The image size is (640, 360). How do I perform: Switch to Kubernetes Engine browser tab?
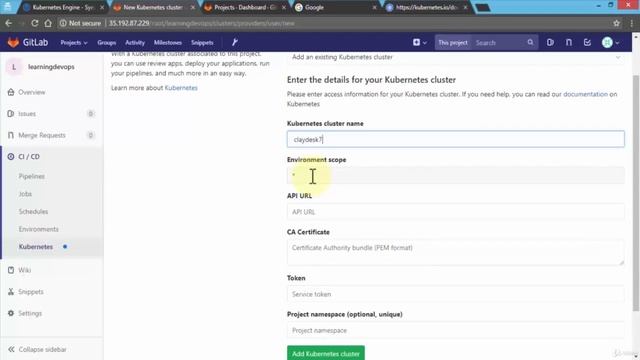tap(62, 7)
